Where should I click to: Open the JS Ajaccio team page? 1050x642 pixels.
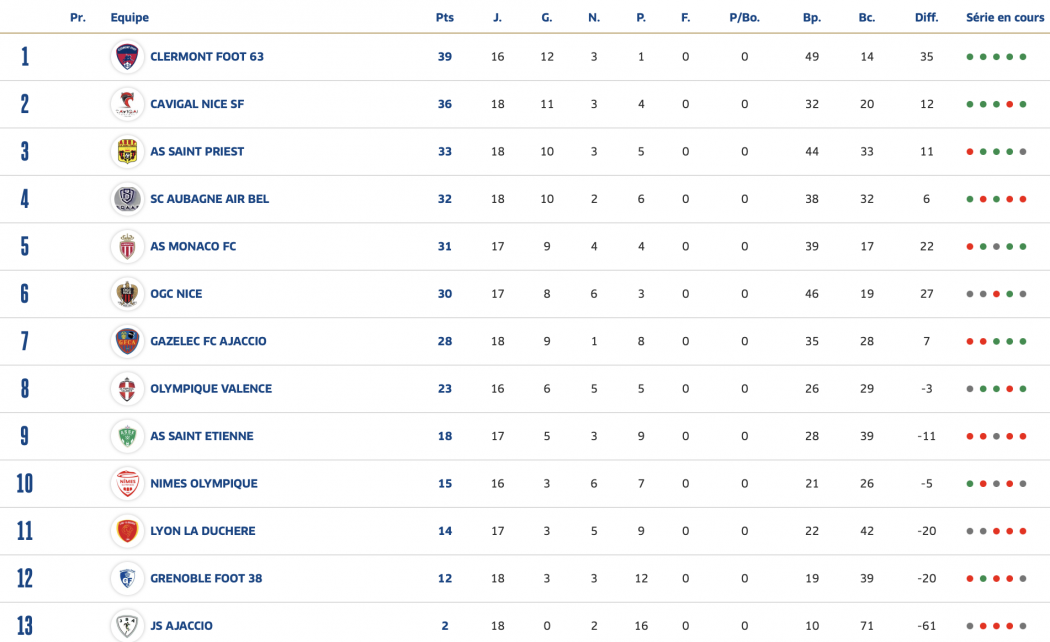pyautogui.click(x=181, y=626)
